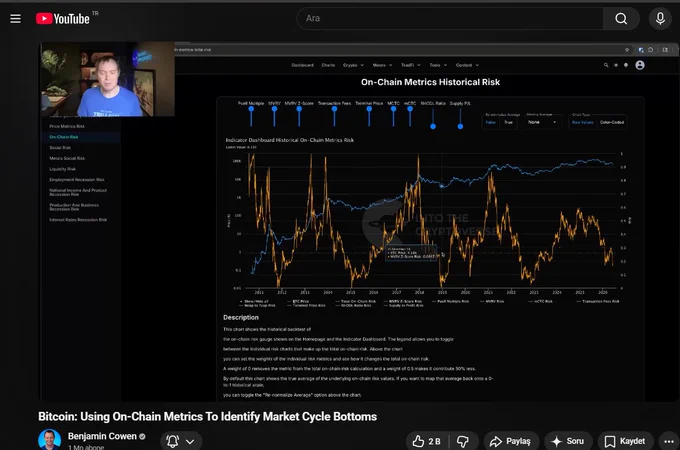Screen dimensions: 680x450
Task: Open the site user account avatar
Action: [x=640, y=65]
